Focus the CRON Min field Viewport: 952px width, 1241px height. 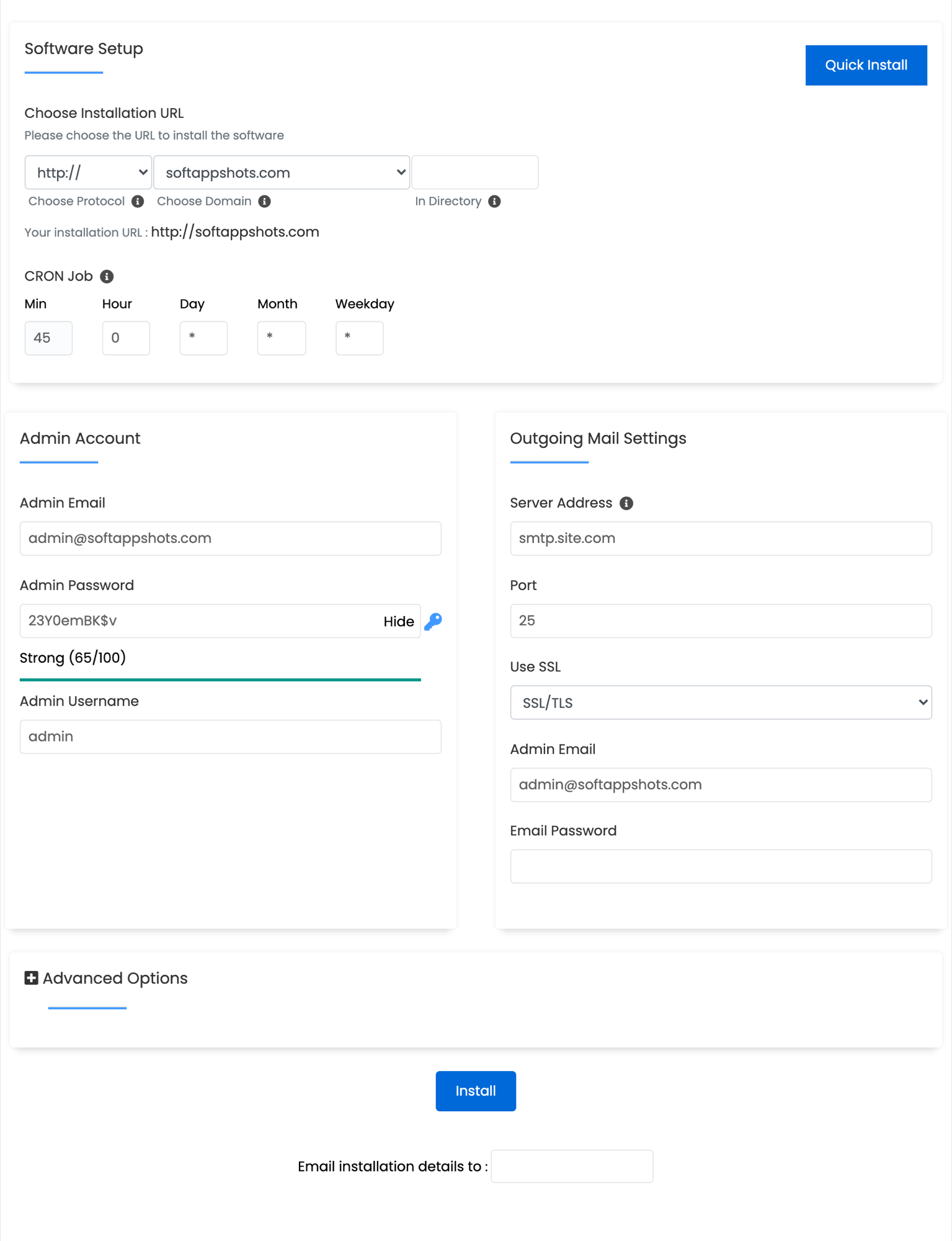click(48, 338)
